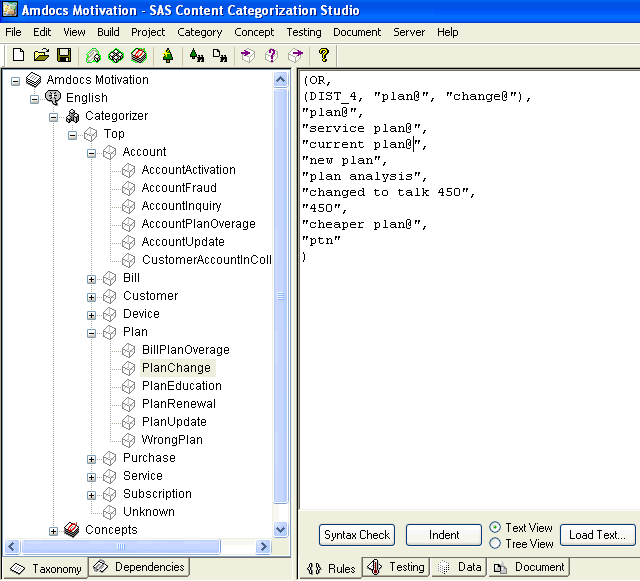Select the PlanUpdate category
The width and height of the screenshot is (640, 581).
[174, 422]
